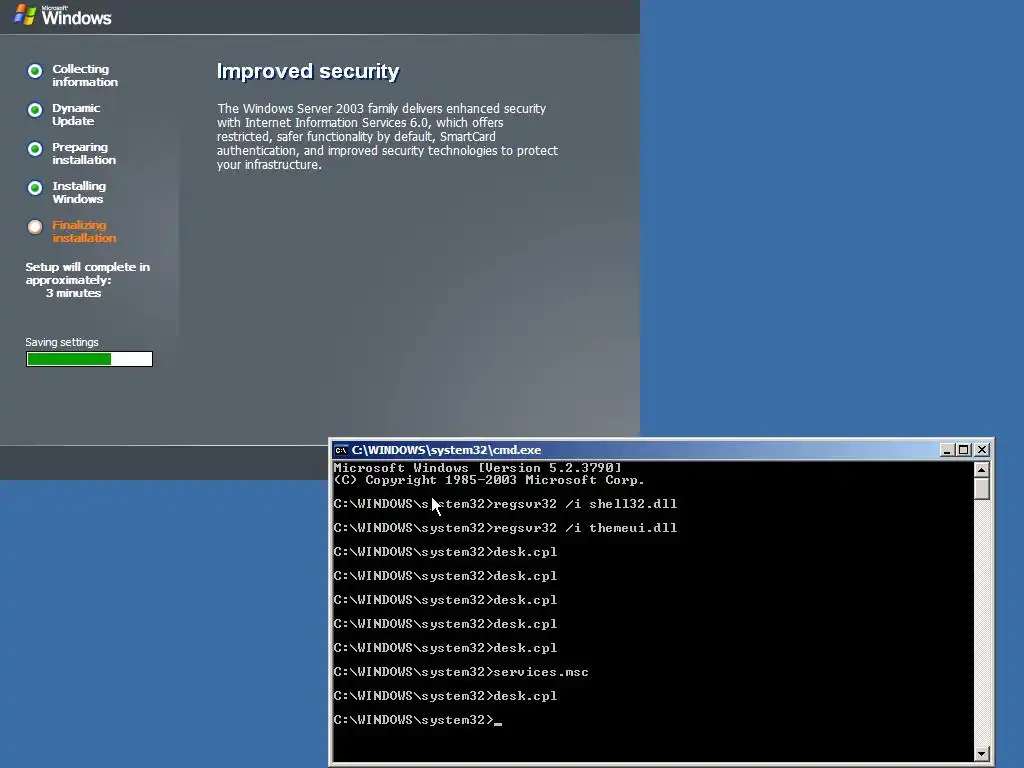Click the 'Microsoft Windows [Version 5.2.3790]' line
This screenshot has width=1024, height=768.
pyautogui.click(x=477, y=468)
